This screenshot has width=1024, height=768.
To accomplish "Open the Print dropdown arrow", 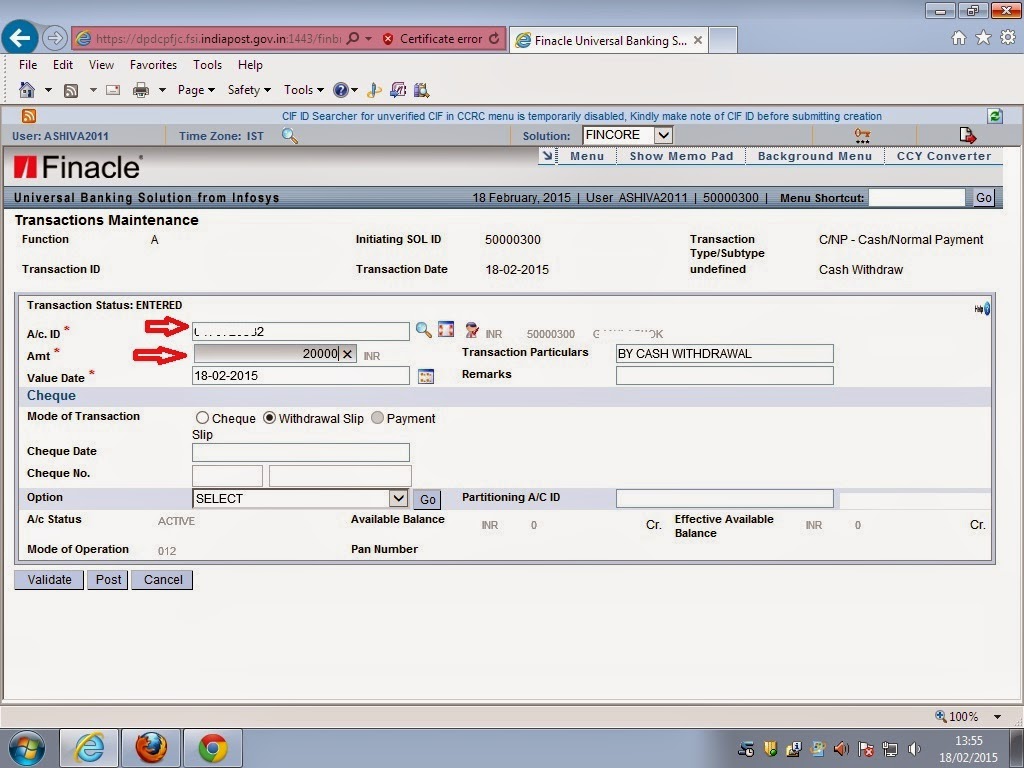I will [162, 90].
